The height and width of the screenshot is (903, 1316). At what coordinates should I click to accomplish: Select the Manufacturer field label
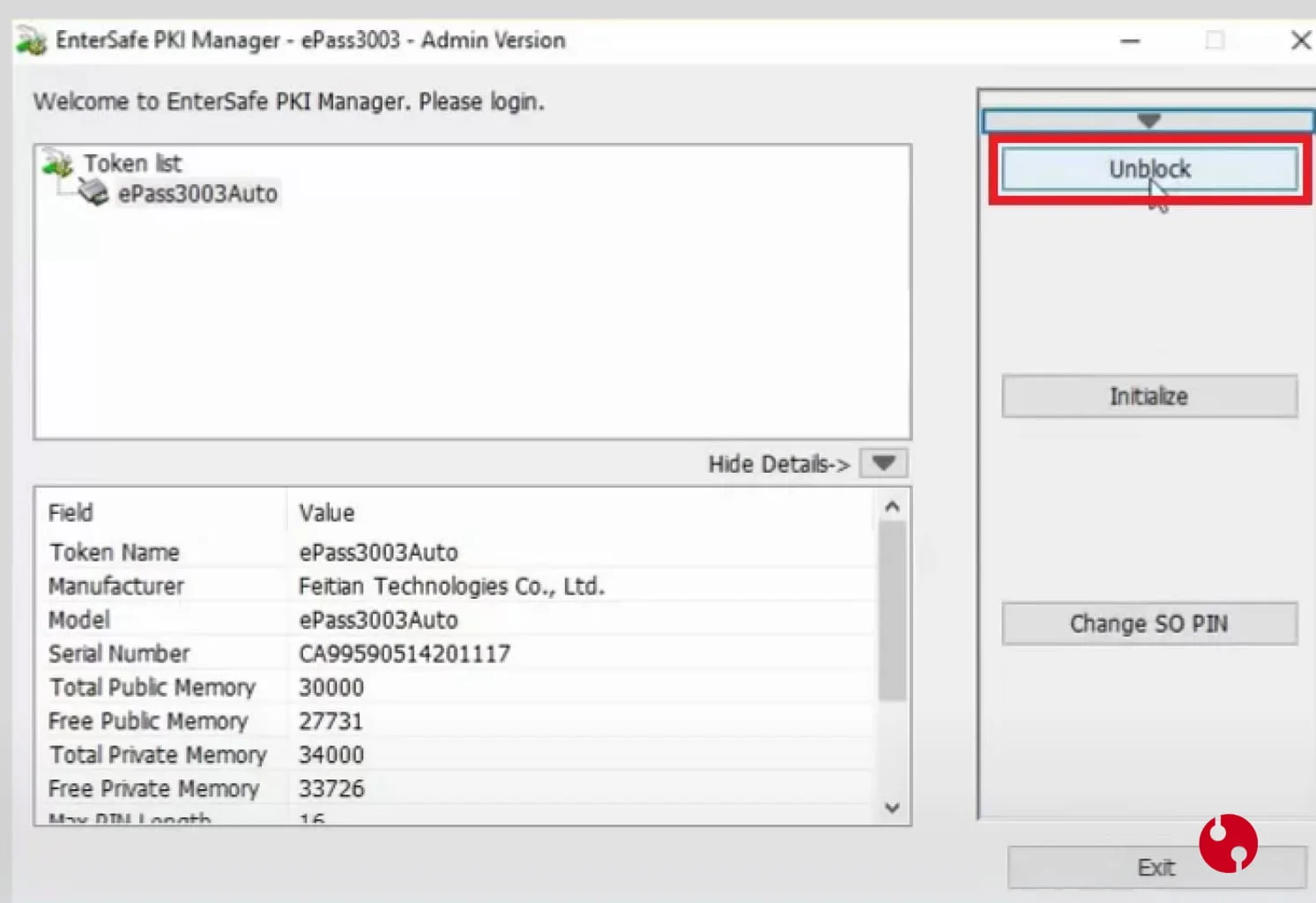click(116, 586)
